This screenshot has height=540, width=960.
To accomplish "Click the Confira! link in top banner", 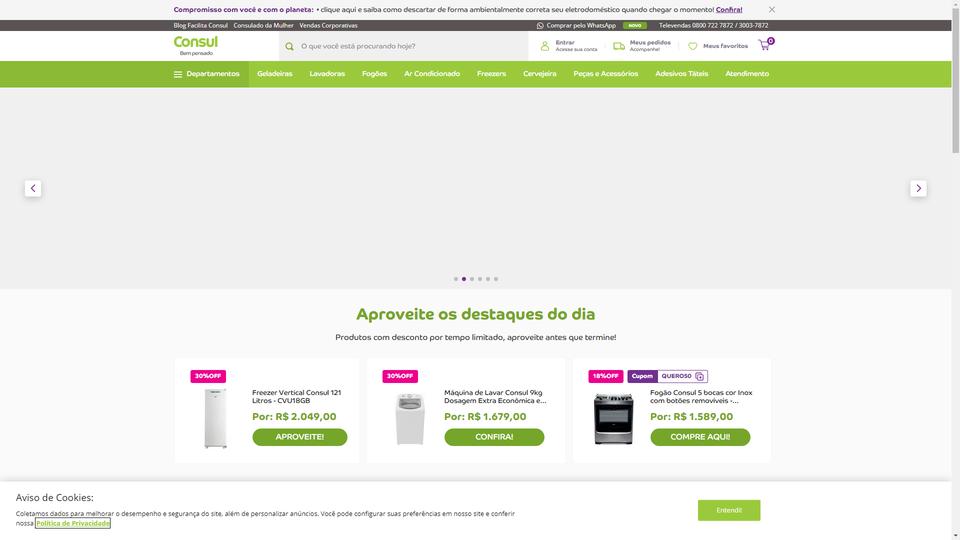I will coord(729,10).
